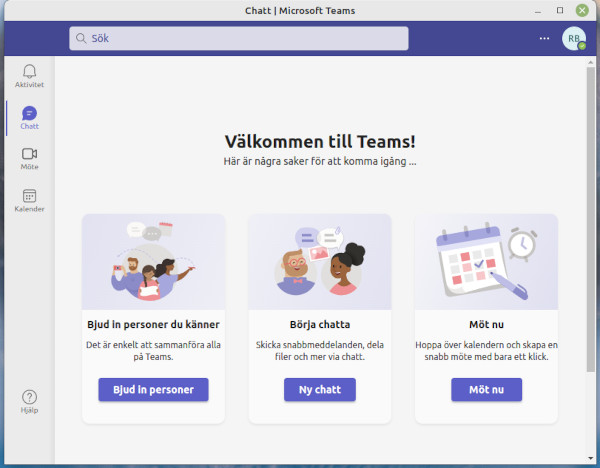
Task: Click the scrollbar up arrow
Action: pyautogui.click(x=590, y=62)
